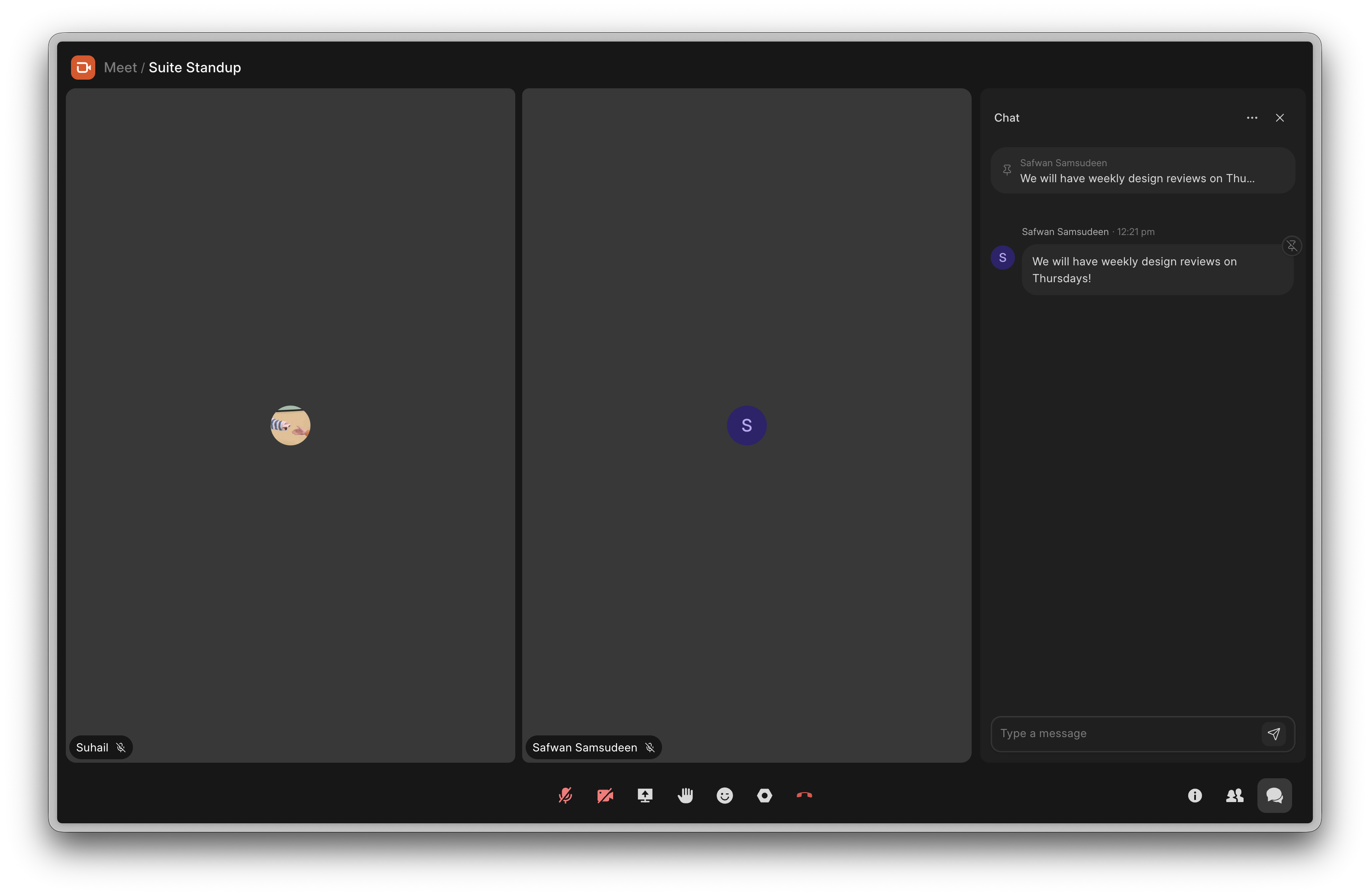Select Safwan Samsudeen's avatar in chat
Image resolution: width=1370 pixels, height=896 pixels.
(1002, 257)
